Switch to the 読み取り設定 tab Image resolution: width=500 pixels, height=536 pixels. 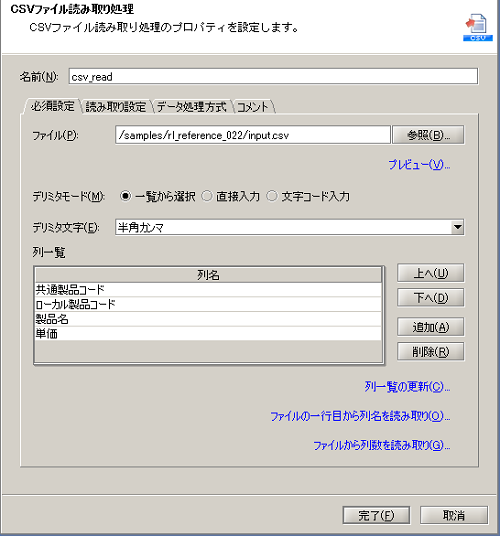116,107
